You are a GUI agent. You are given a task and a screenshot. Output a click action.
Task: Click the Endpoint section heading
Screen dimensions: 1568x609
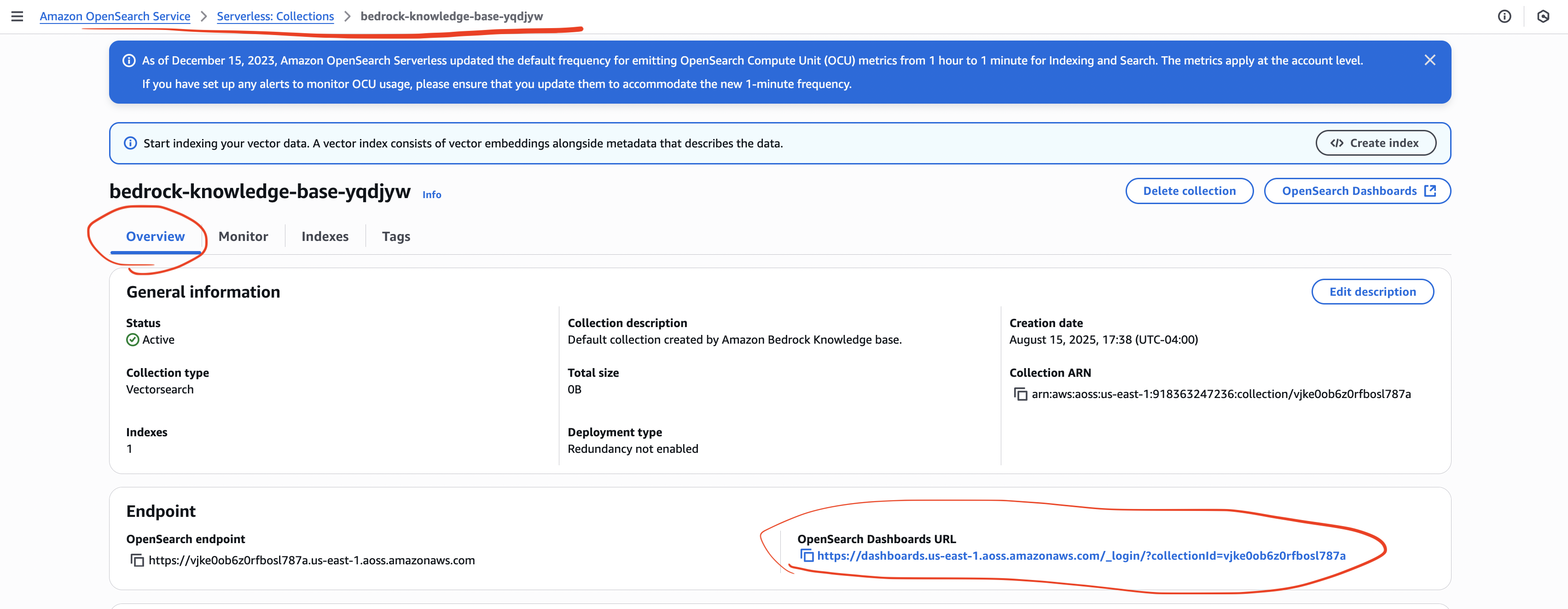pyautogui.click(x=161, y=511)
